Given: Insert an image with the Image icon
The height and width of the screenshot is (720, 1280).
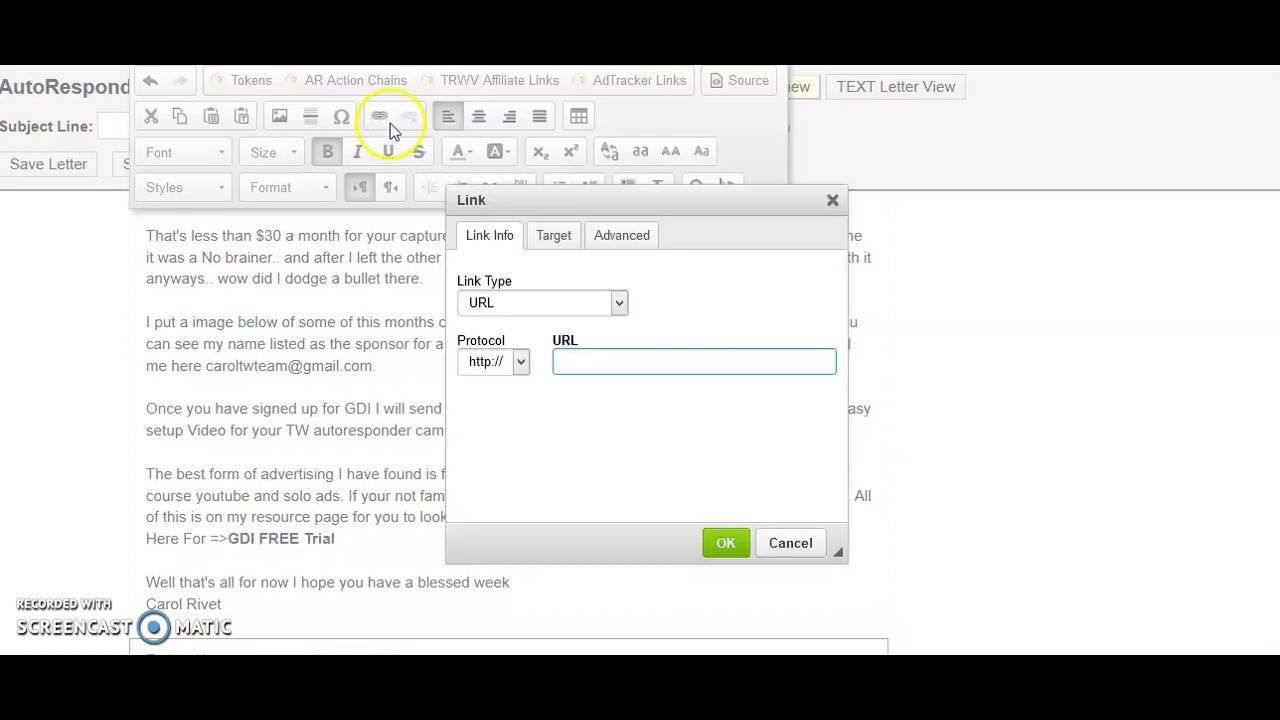Looking at the screenshot, I should (280, 116).
